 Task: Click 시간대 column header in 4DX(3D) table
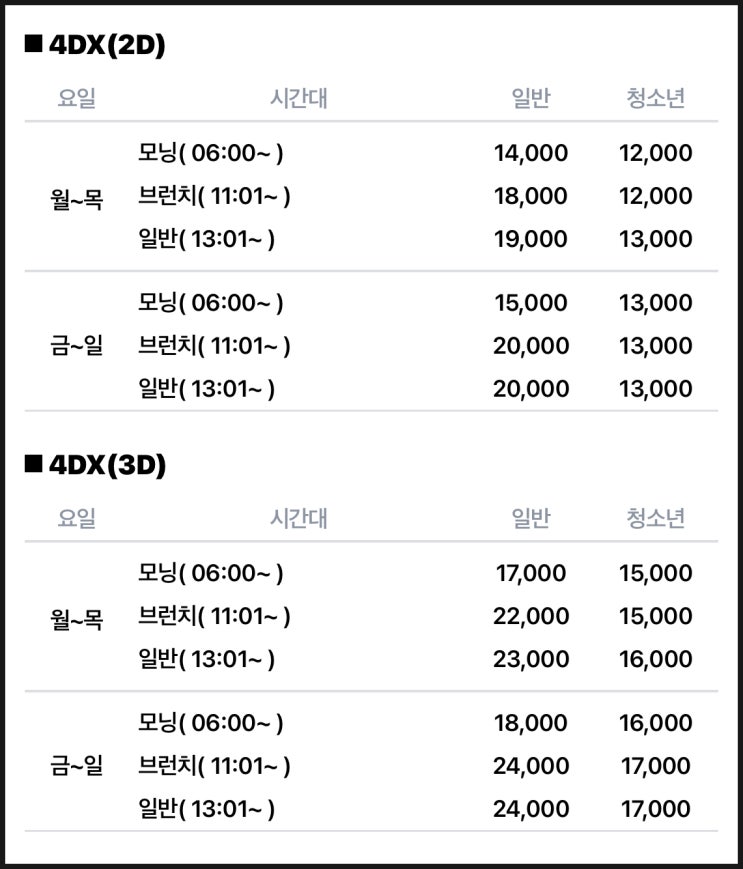[299, 518]
